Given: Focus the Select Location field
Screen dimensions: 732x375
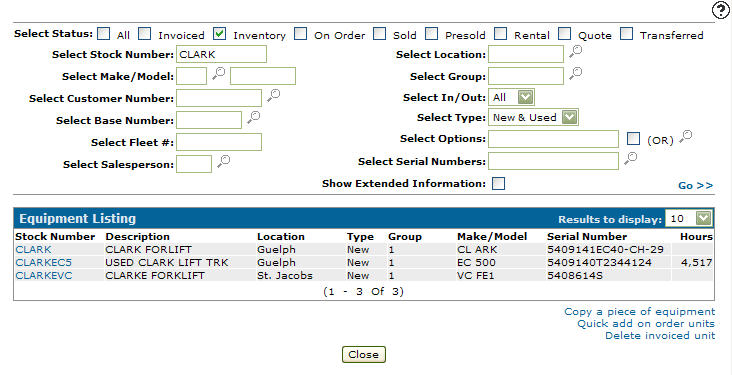Looking at the screenshot, I should coord(526,54).
